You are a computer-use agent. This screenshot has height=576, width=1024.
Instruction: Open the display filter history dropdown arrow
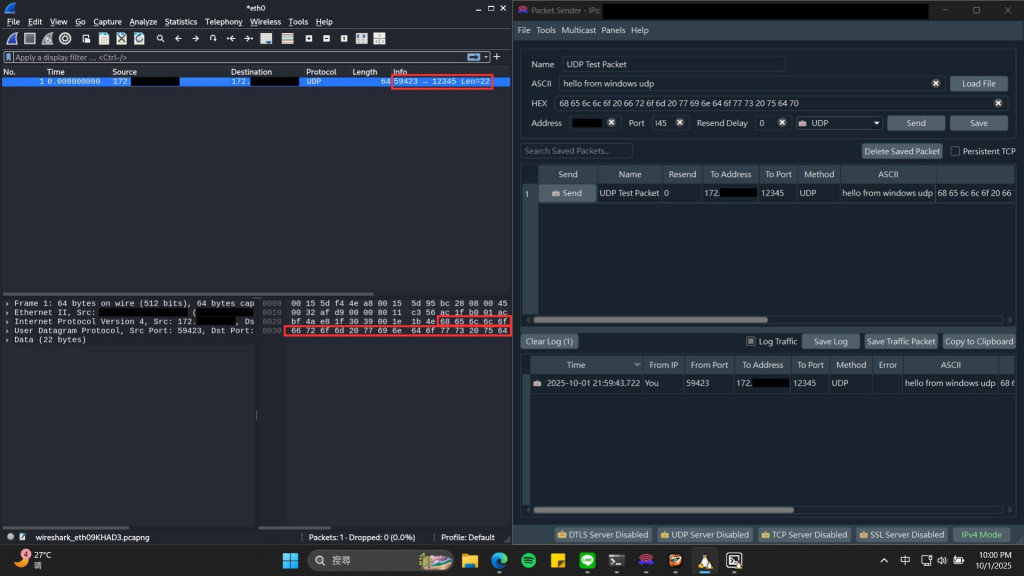487,57
